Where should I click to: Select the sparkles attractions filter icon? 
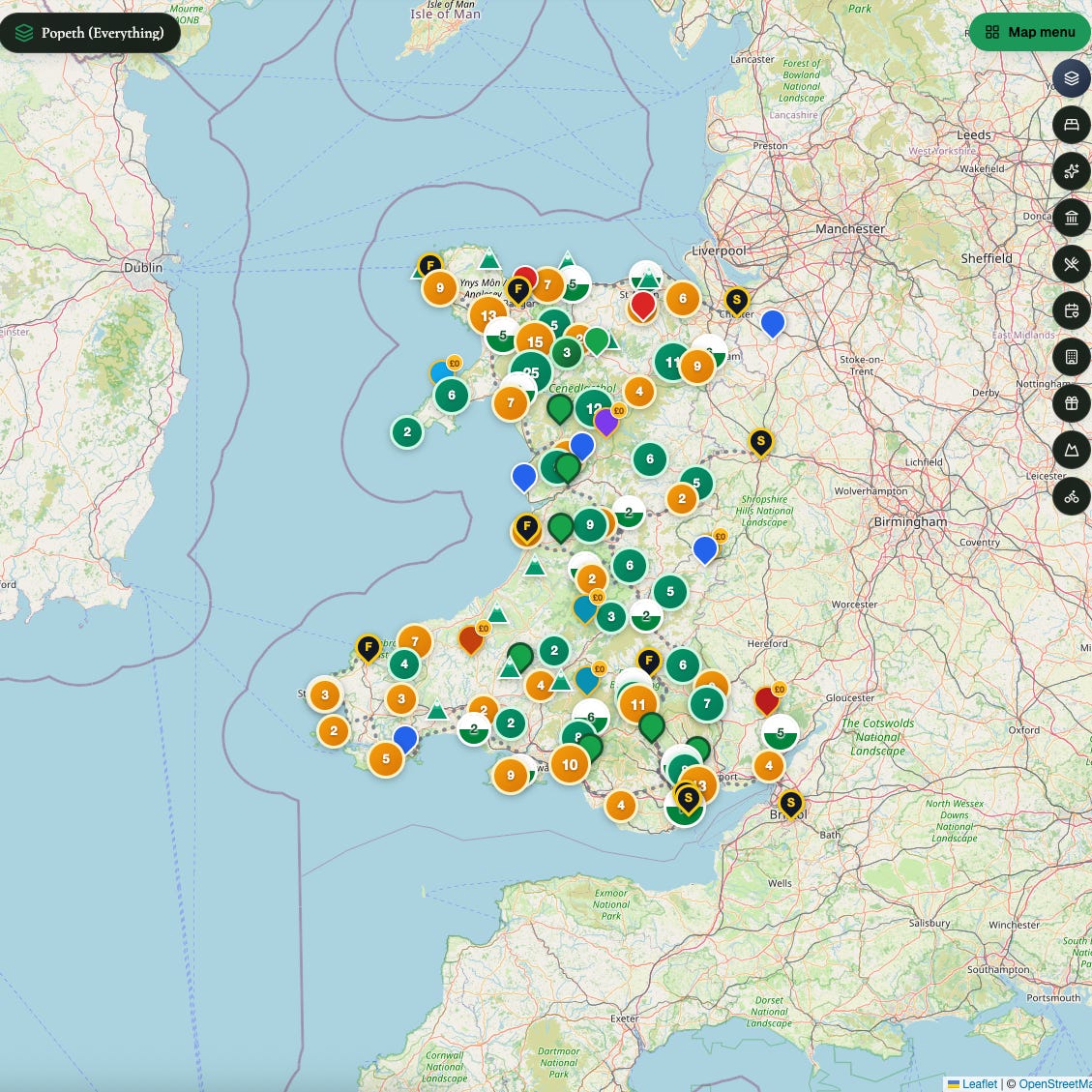pyautogui.click(x=1071, y=171)
